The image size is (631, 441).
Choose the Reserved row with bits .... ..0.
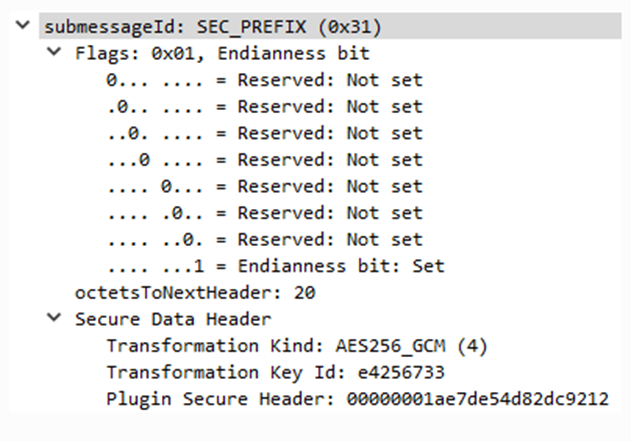click(x=264, y=239)
